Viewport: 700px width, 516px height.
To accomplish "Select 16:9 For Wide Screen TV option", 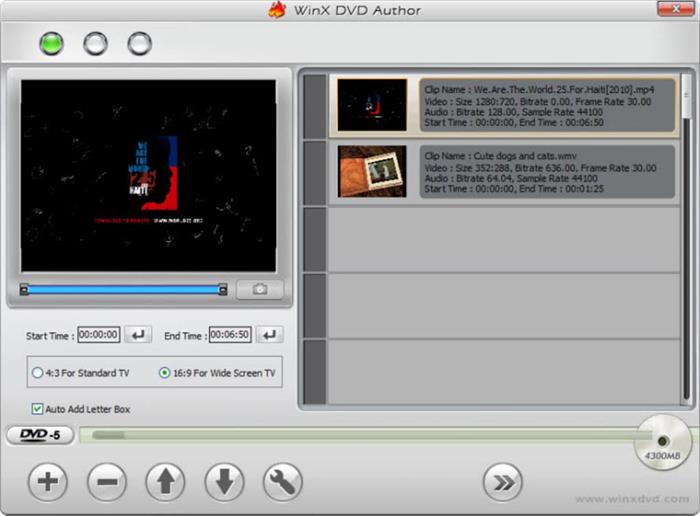I will point(217,373).
